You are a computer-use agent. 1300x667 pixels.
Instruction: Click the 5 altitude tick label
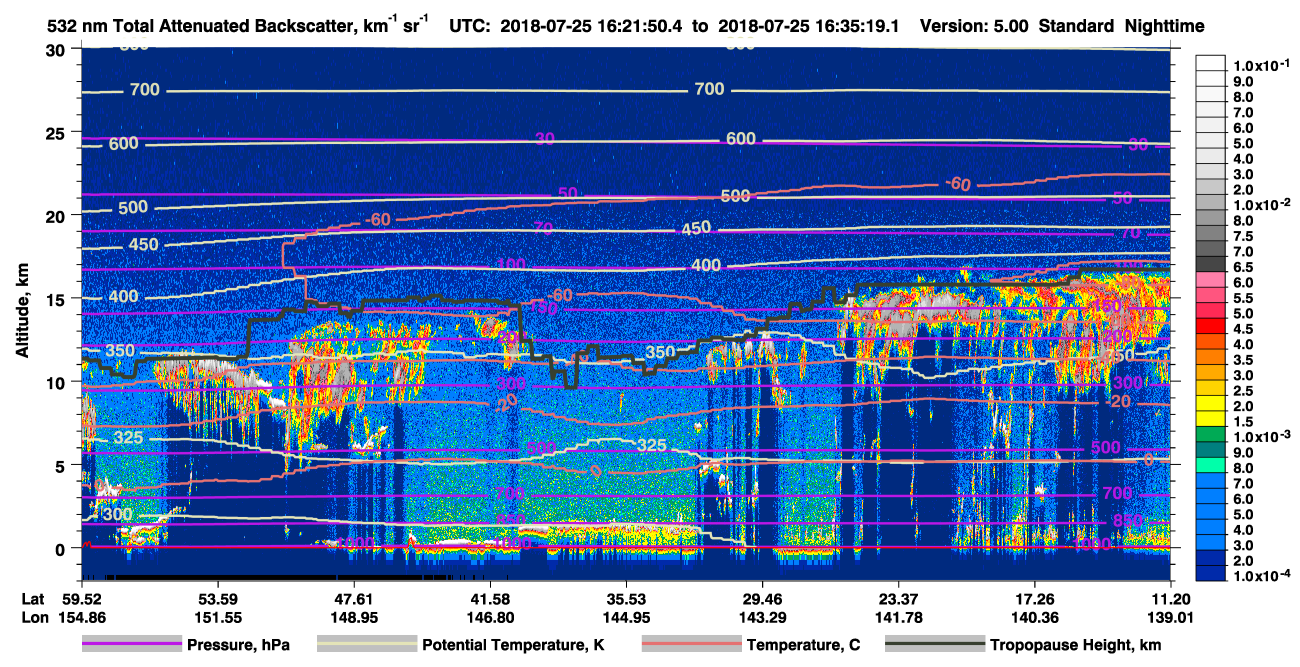click(62, 465)
